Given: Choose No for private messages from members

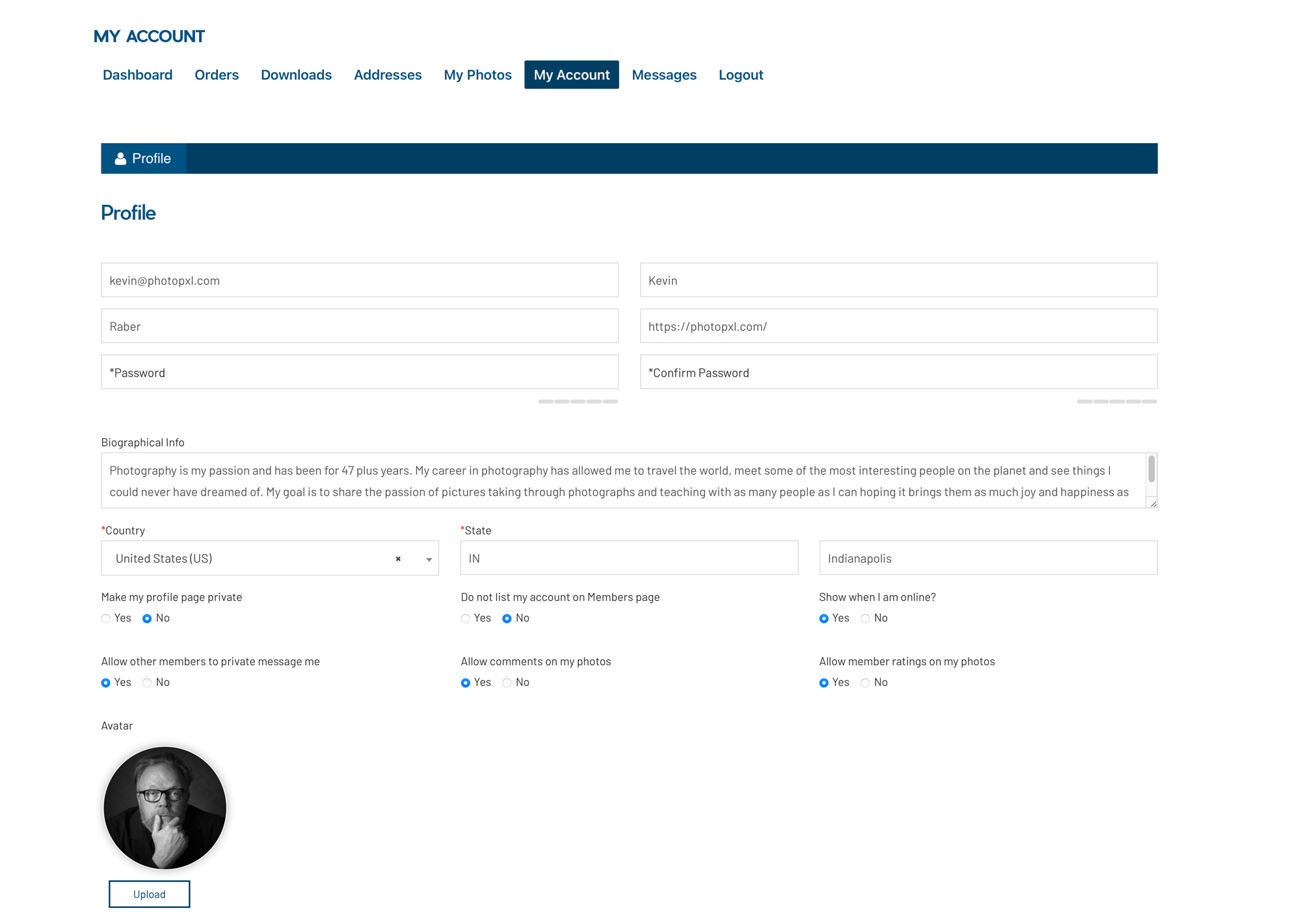Looking at the screenshot, I should pos(148,683).
